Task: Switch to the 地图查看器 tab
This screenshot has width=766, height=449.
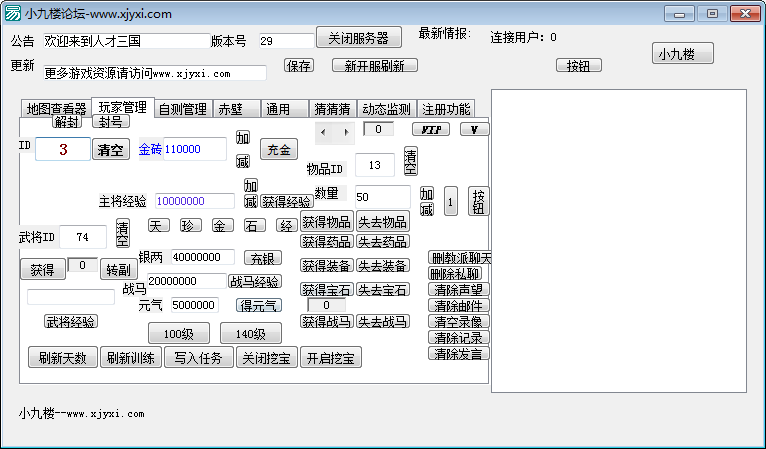Action: (56, 109)
